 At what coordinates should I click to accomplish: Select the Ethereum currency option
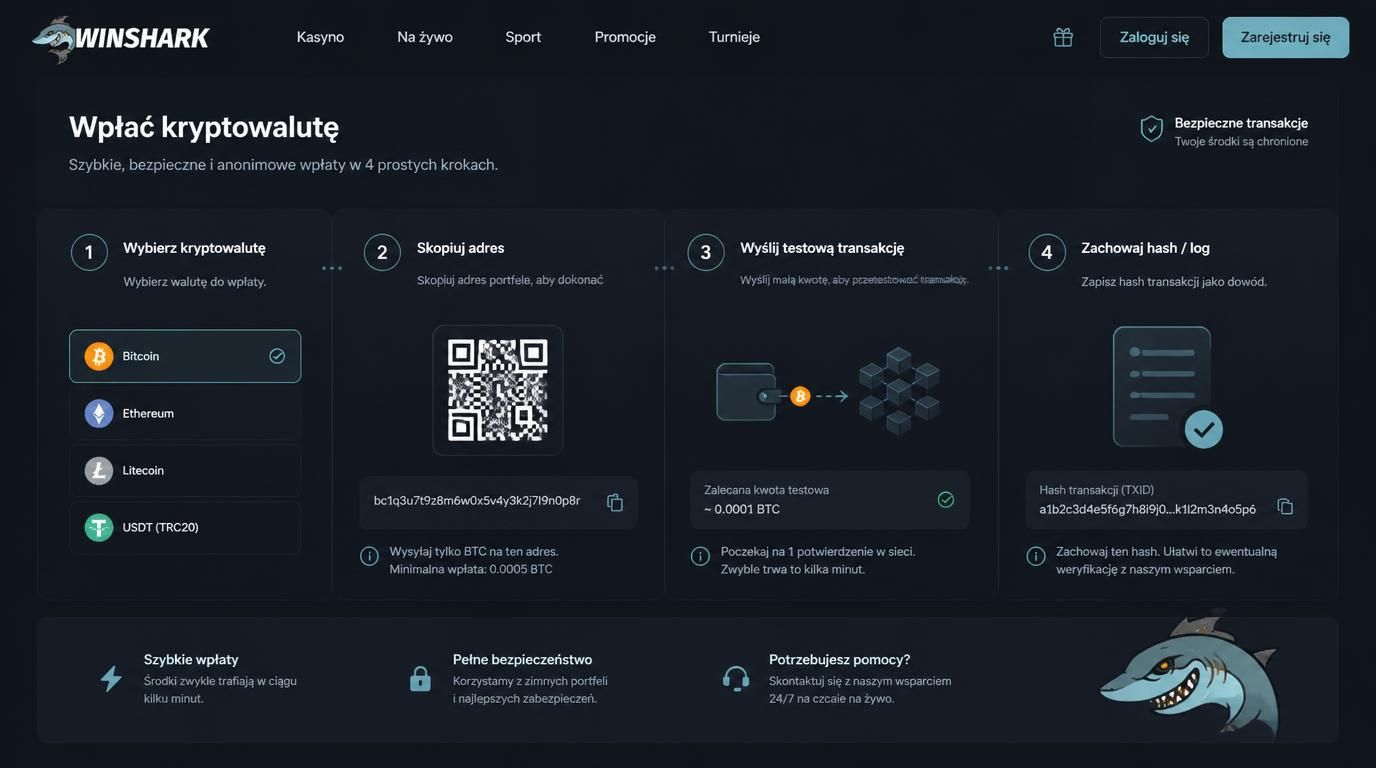[x=185, y=413]
